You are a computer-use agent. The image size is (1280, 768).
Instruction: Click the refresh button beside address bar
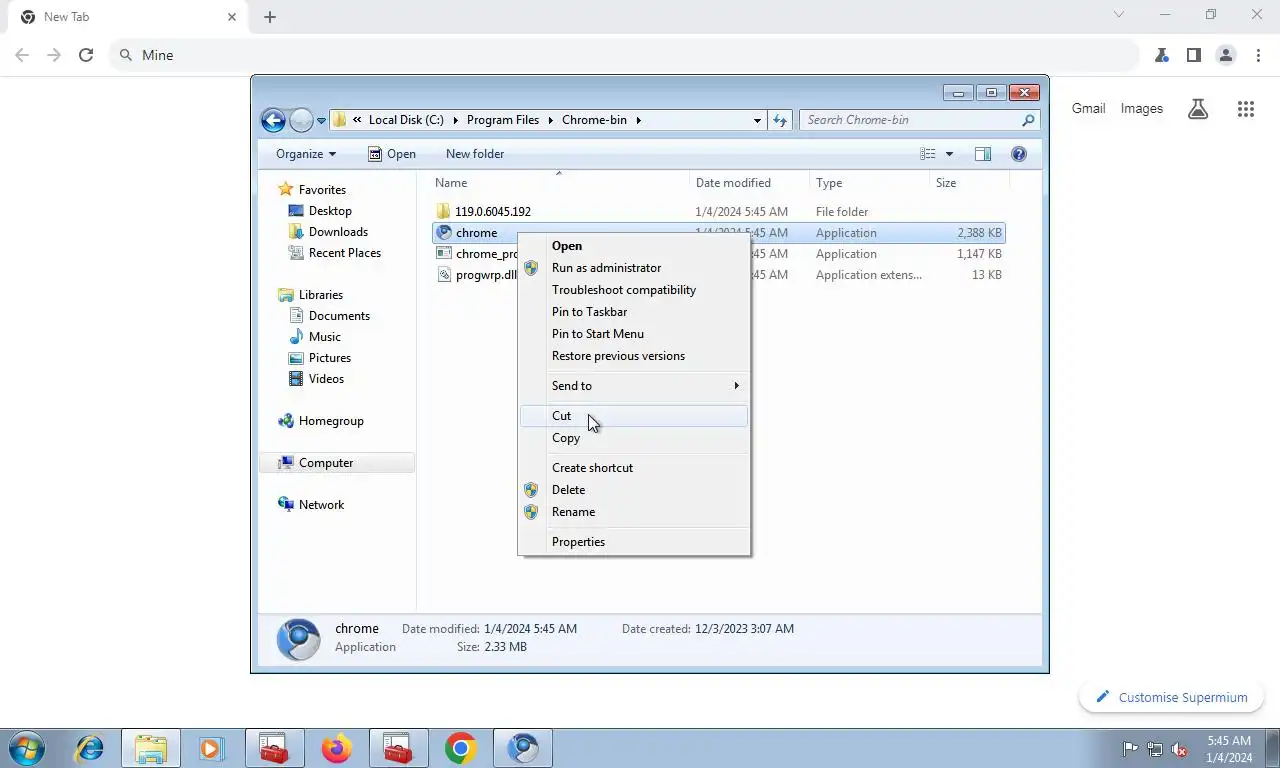(x=780, y=120)
